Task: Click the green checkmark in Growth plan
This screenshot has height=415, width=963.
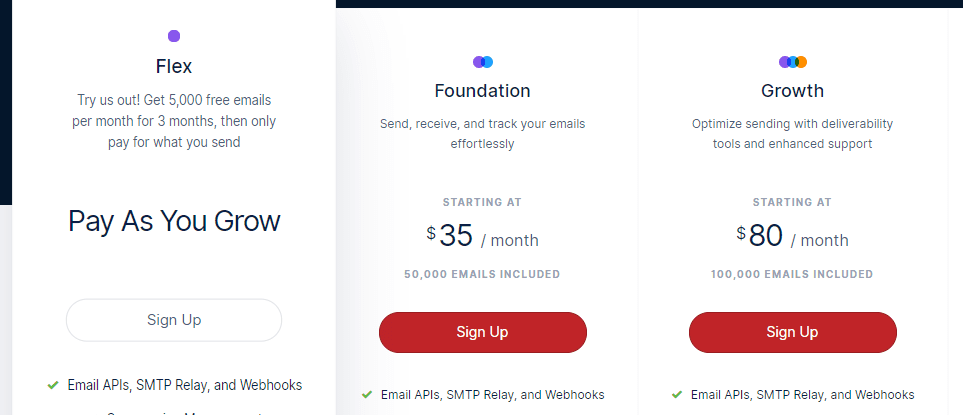Action: [677, 395]
